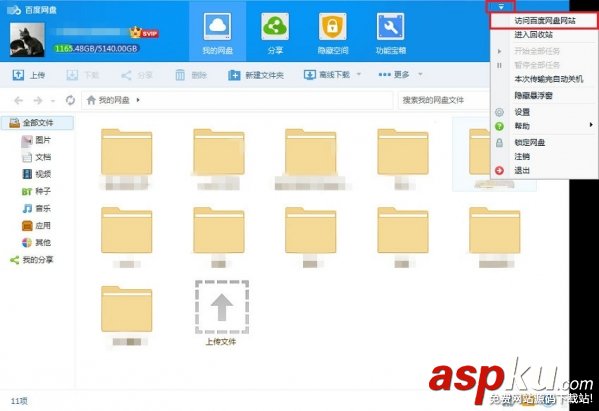Open the main menu dropdown triangle
599x411 pixels.
click(501, 6)
